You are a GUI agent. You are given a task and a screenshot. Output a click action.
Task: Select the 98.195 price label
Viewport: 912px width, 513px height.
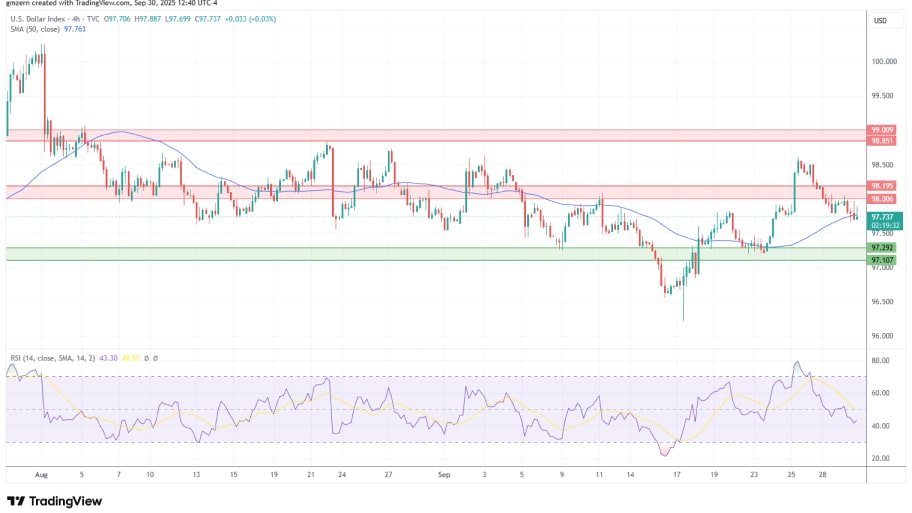(x=882, y=186)
